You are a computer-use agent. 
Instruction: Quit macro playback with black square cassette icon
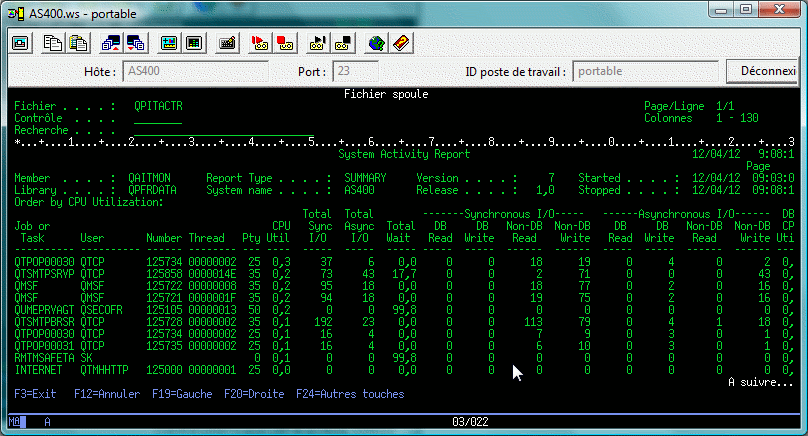343,43
